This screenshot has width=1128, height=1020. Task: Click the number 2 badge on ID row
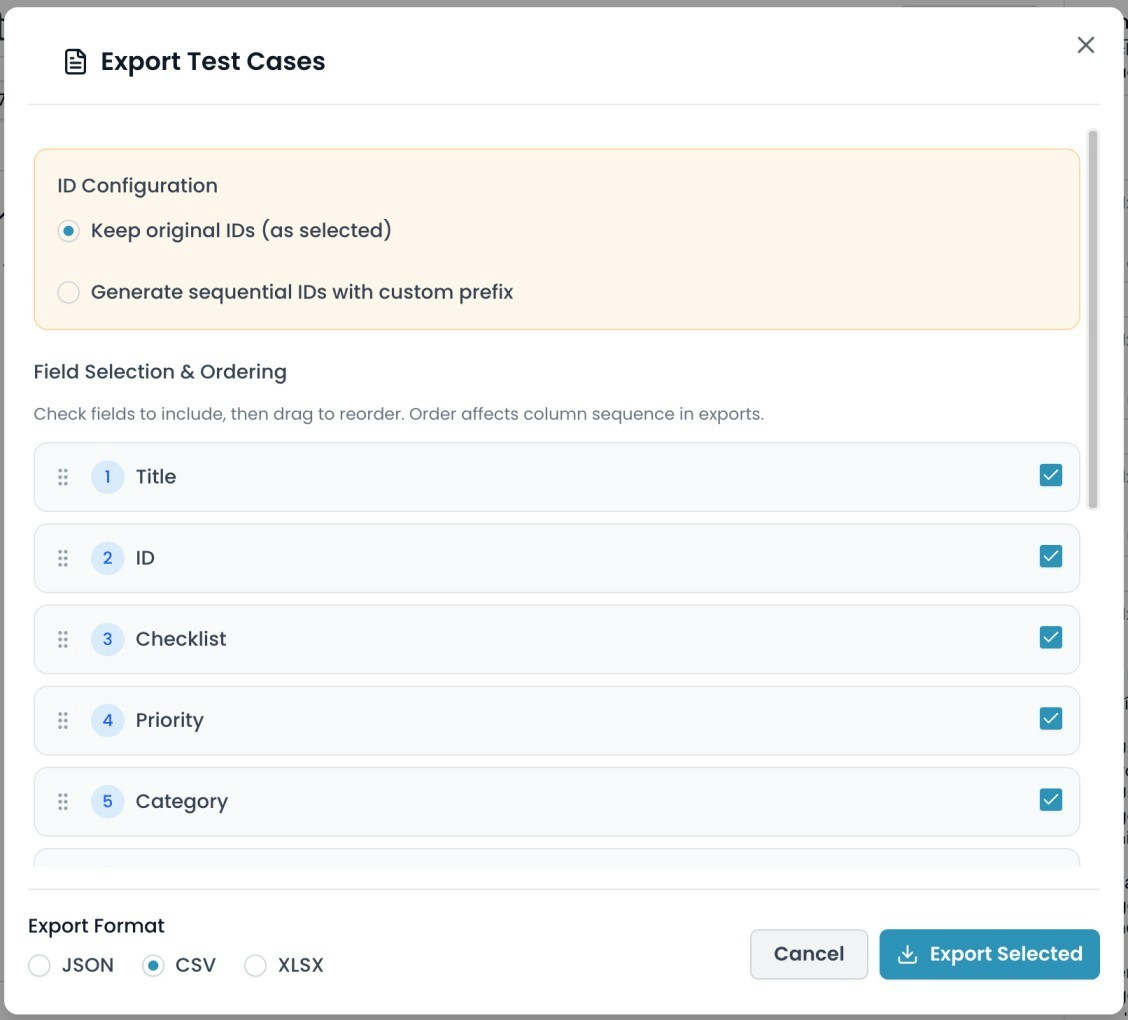click(107, 558)
